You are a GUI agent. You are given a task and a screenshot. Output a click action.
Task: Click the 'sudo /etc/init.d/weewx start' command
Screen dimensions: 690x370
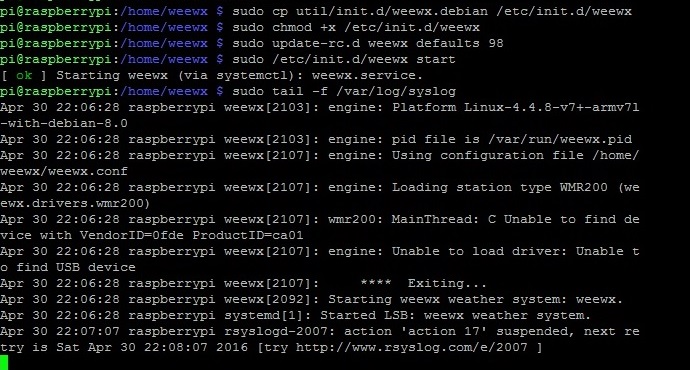pyautogui.click(x=344, y=59)
